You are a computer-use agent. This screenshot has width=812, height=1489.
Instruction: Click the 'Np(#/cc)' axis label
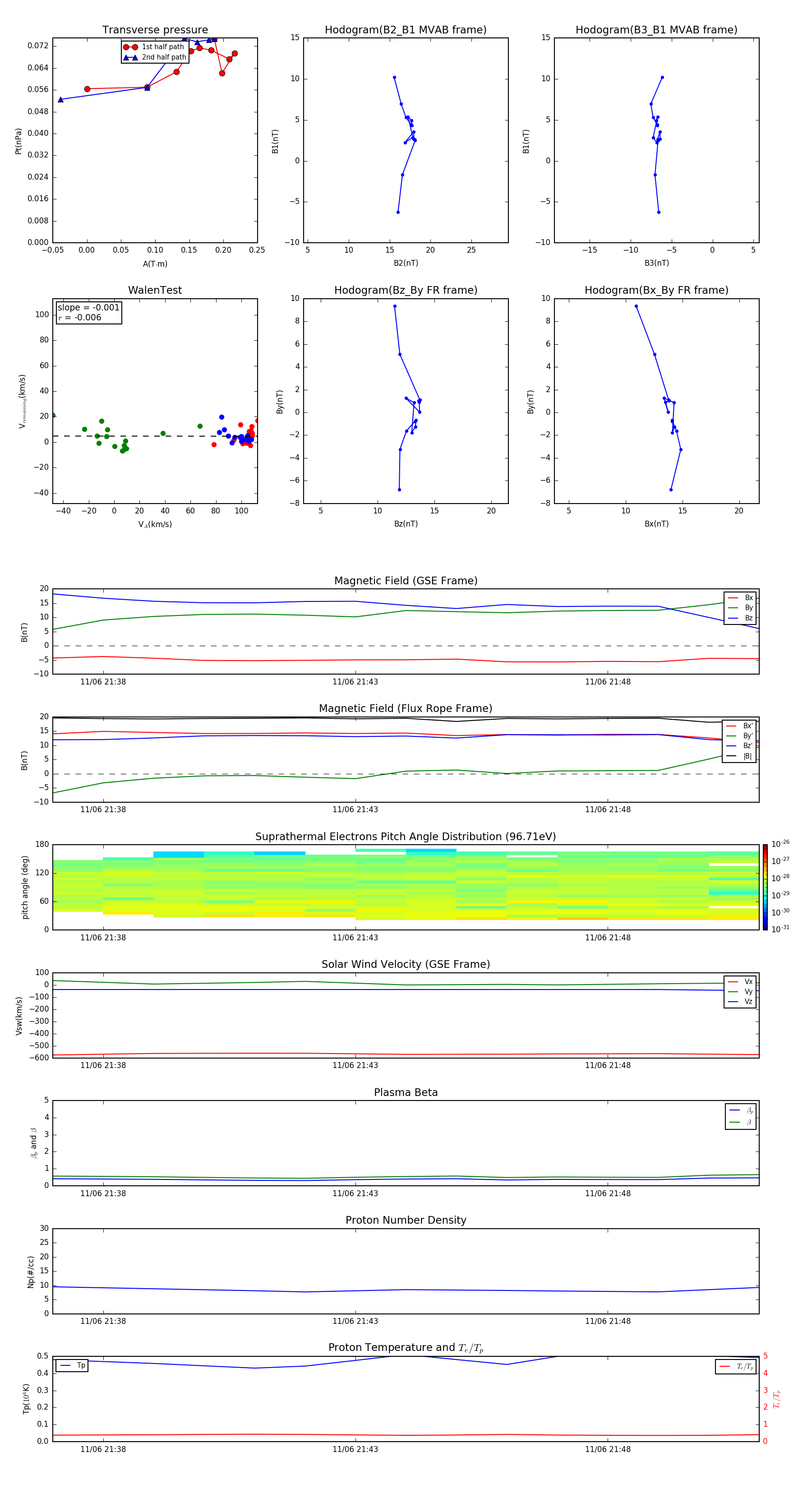pos(31,1272)
